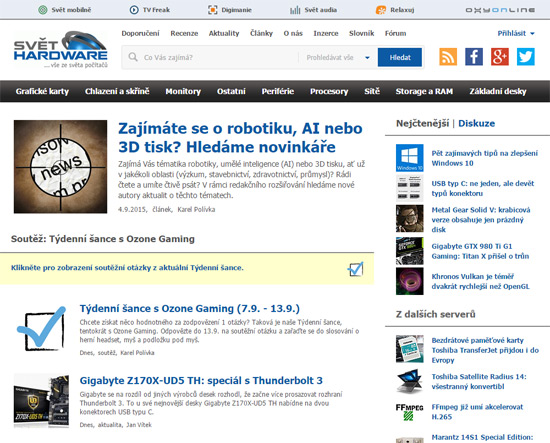550x443 pixels.
Task: Open FFmpeg akcelerovat H.265 link
Action: point(477,412)
